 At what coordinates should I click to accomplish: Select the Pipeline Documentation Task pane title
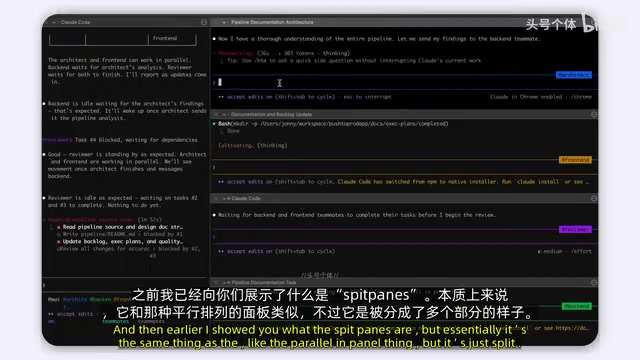coord(264,282)
